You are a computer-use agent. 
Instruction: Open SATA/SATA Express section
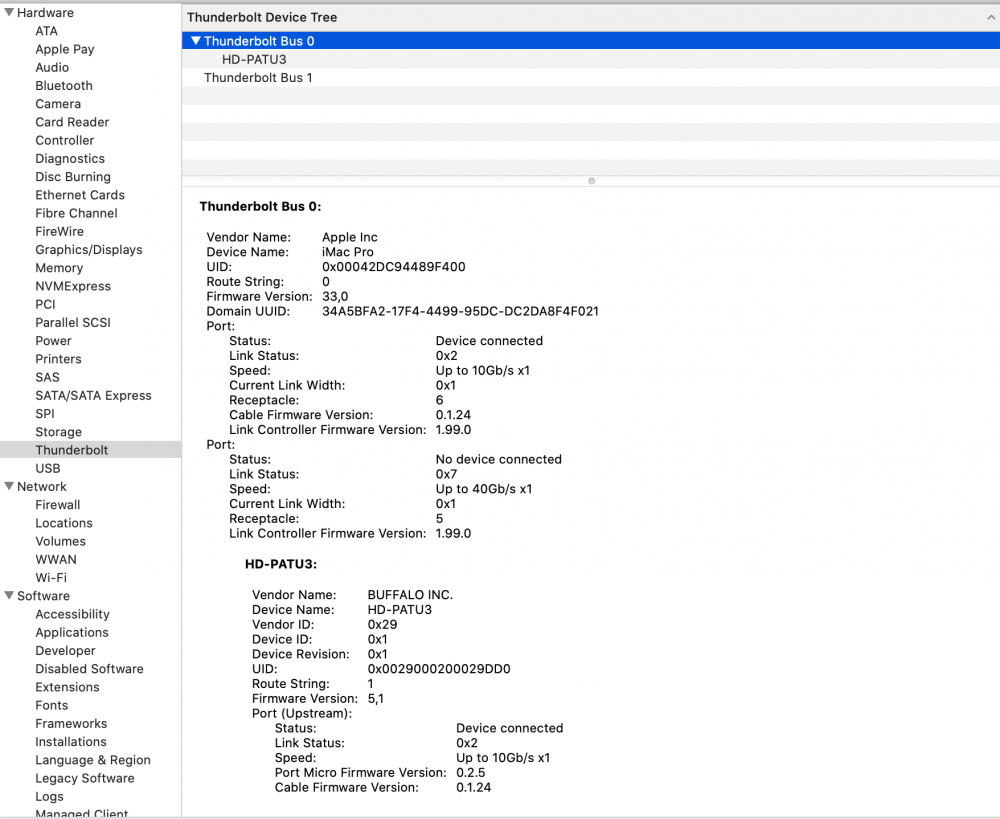pyautogui.click(x=93, y=395)
